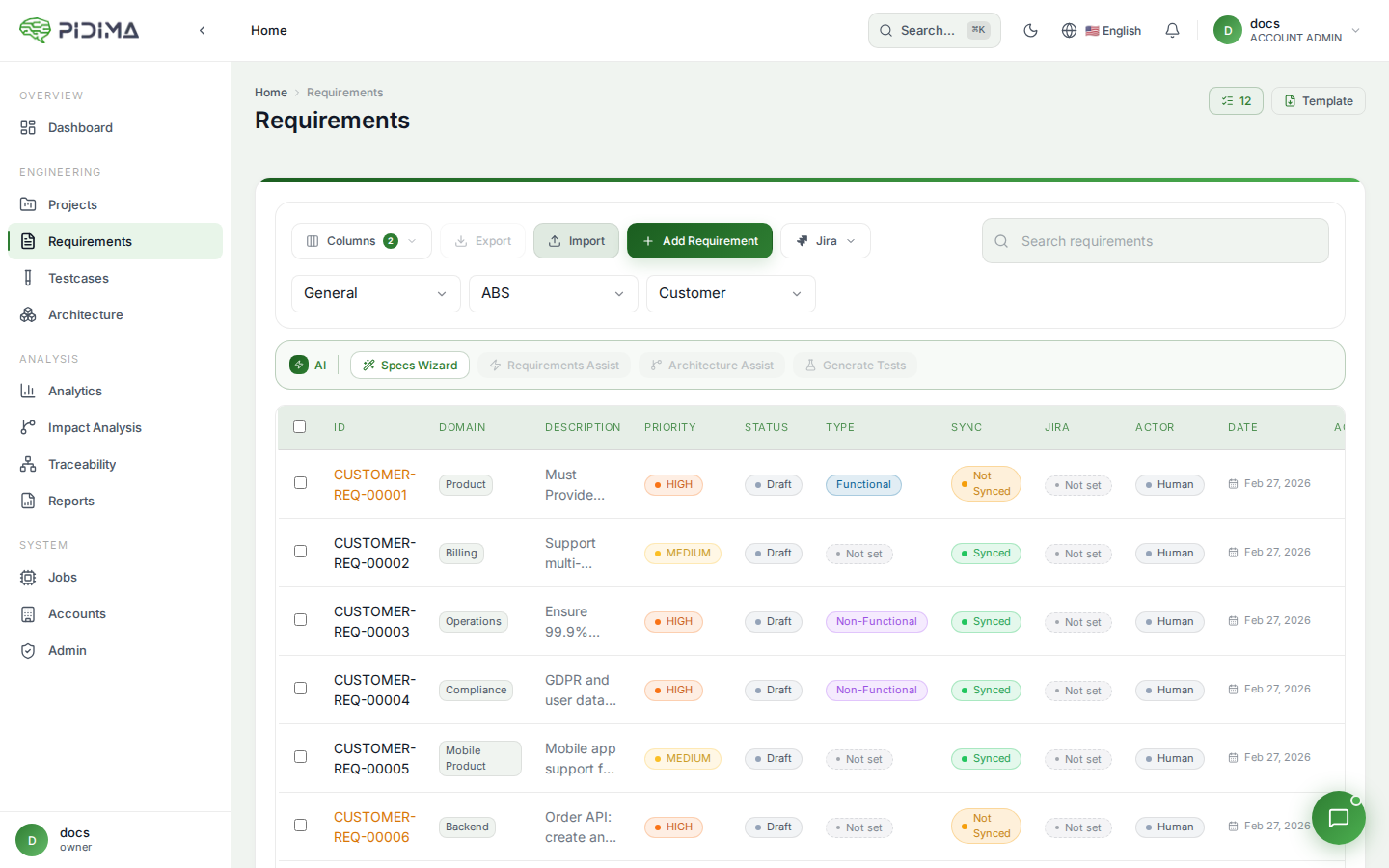Click the search magnifier in requirements search
The height and width of the screenshot is (868, 1389).
click(1001, 241)
